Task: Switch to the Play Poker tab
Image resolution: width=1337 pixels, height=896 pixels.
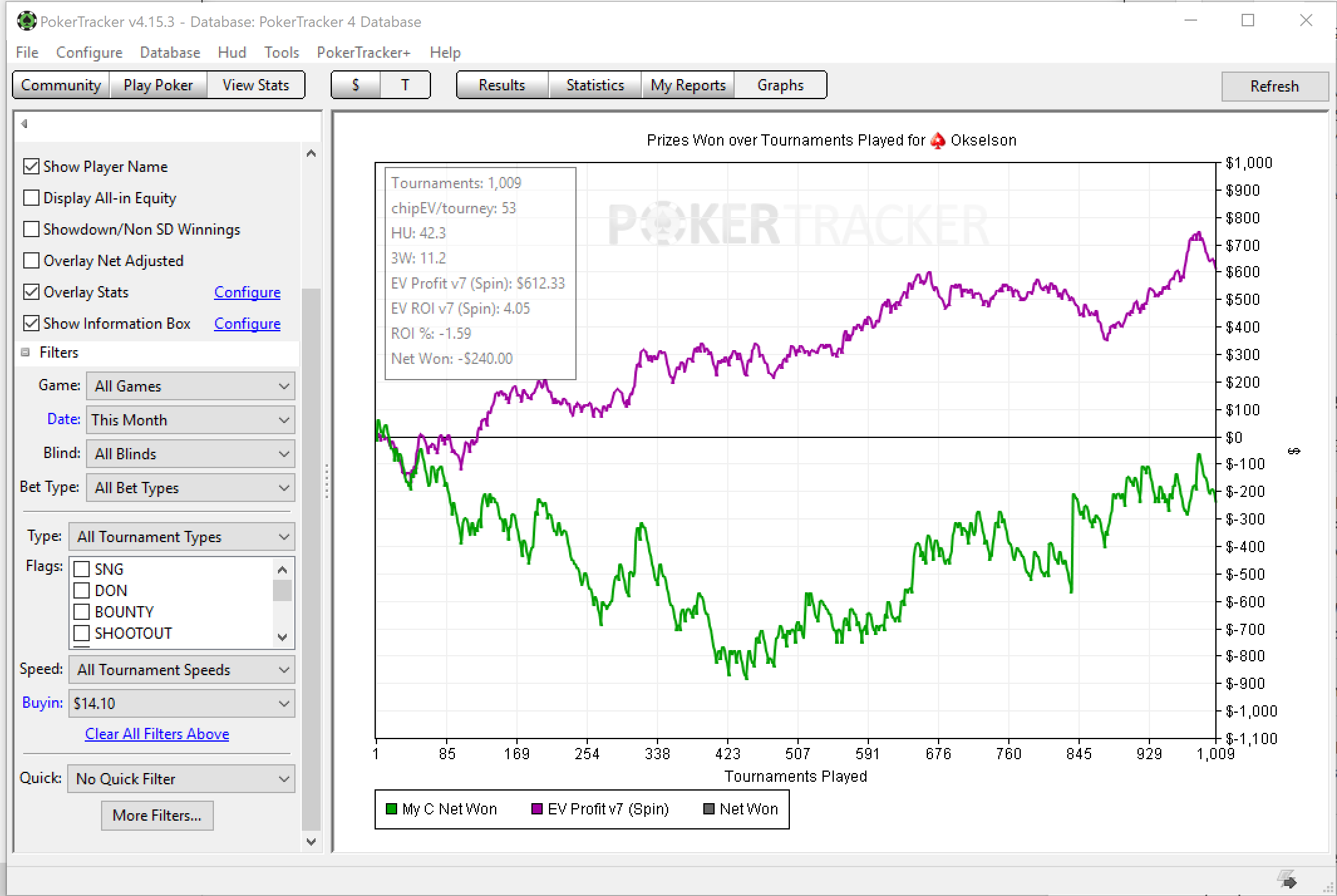Action: [158, 85]
